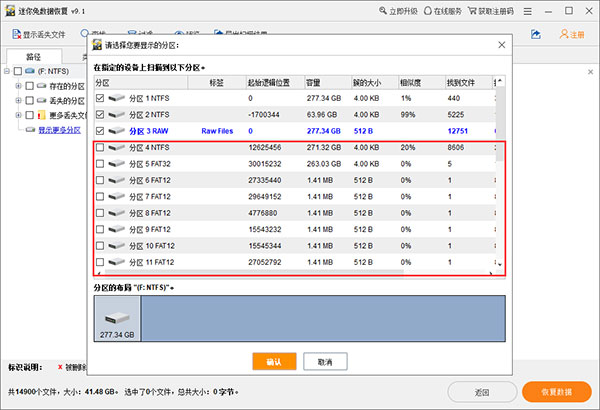
Task: Check the 分区 6 FAT12 checkbox
Action: [99, 180]
